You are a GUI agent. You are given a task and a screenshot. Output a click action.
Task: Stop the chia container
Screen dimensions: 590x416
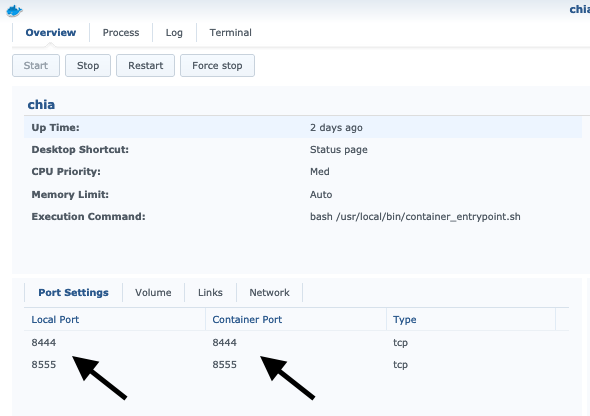pos(88,65)
